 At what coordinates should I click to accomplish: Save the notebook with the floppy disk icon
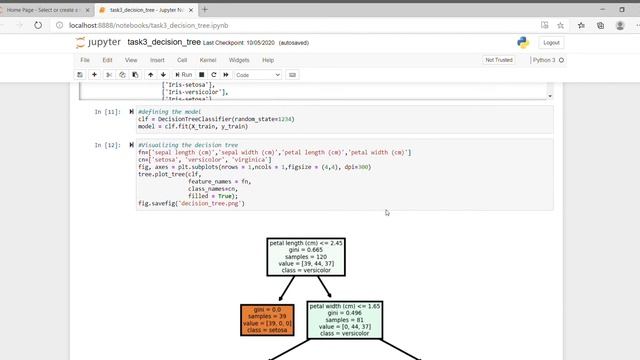point(80,75)
